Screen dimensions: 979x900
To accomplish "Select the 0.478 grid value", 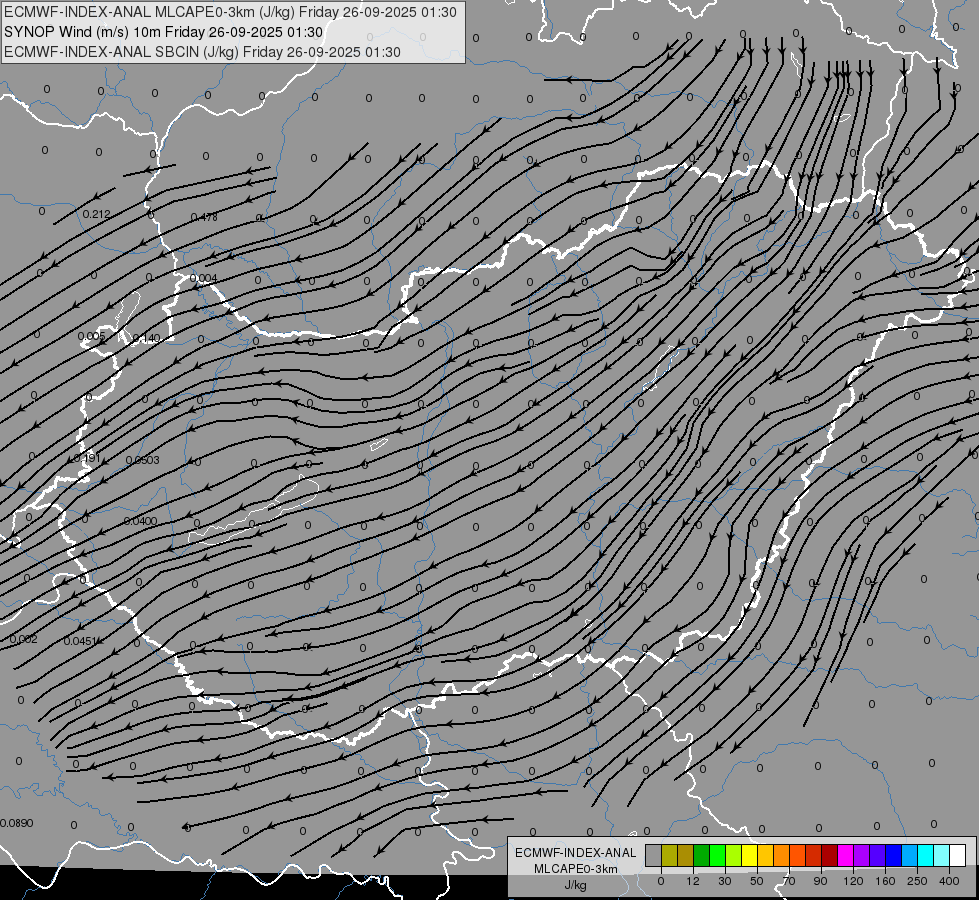I will click(x=204, y=217).
